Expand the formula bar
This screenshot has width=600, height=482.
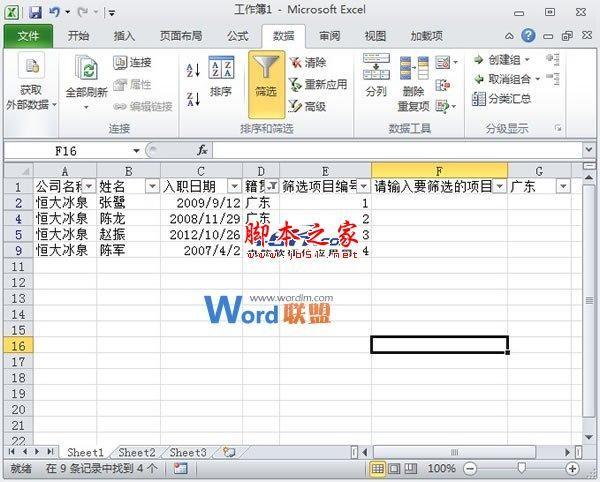tap(589, 150)
